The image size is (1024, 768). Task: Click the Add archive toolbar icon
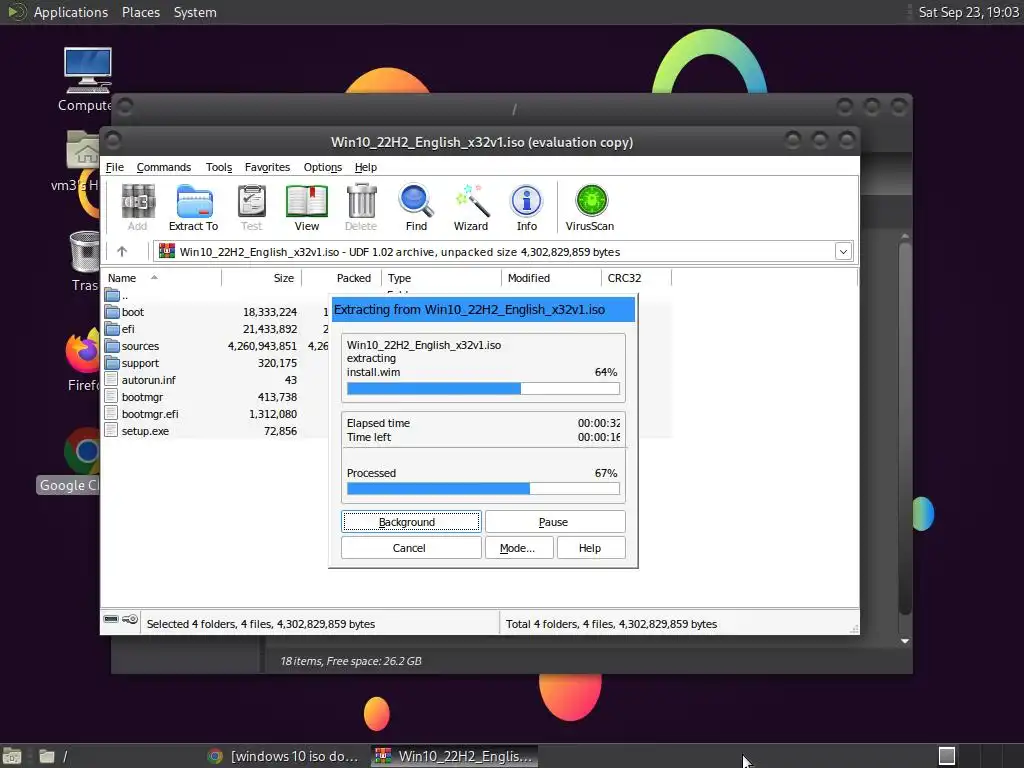(x=137, y=208)
